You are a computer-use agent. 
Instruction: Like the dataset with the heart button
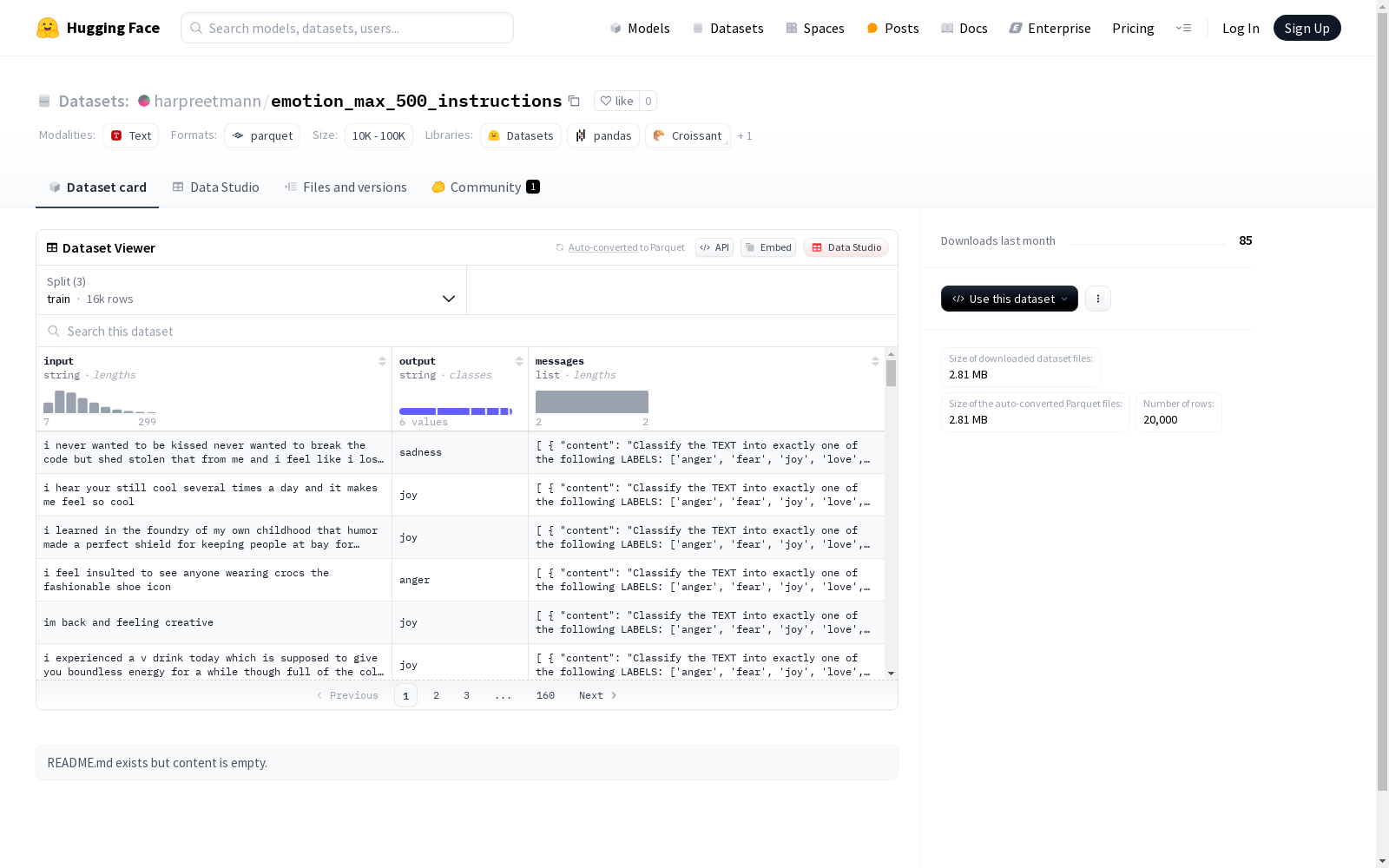(x=617, y=101)
